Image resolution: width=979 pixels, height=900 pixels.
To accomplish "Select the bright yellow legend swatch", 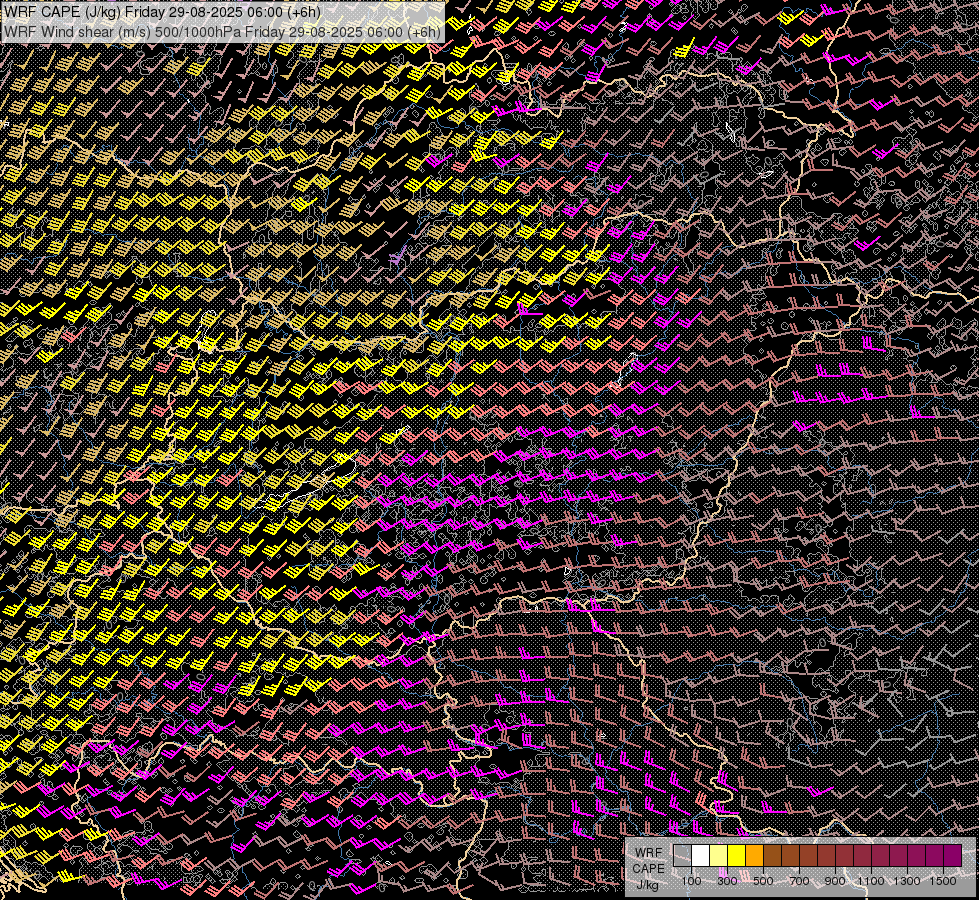I will (737, 856).
